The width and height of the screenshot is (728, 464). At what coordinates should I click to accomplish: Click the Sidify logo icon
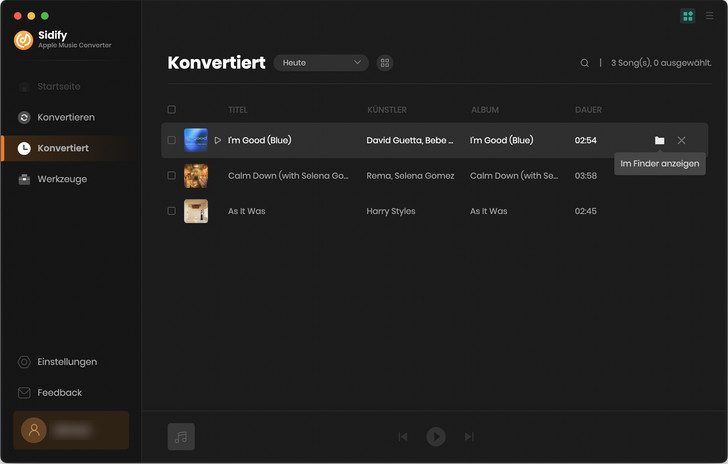[x=23, y=40]
